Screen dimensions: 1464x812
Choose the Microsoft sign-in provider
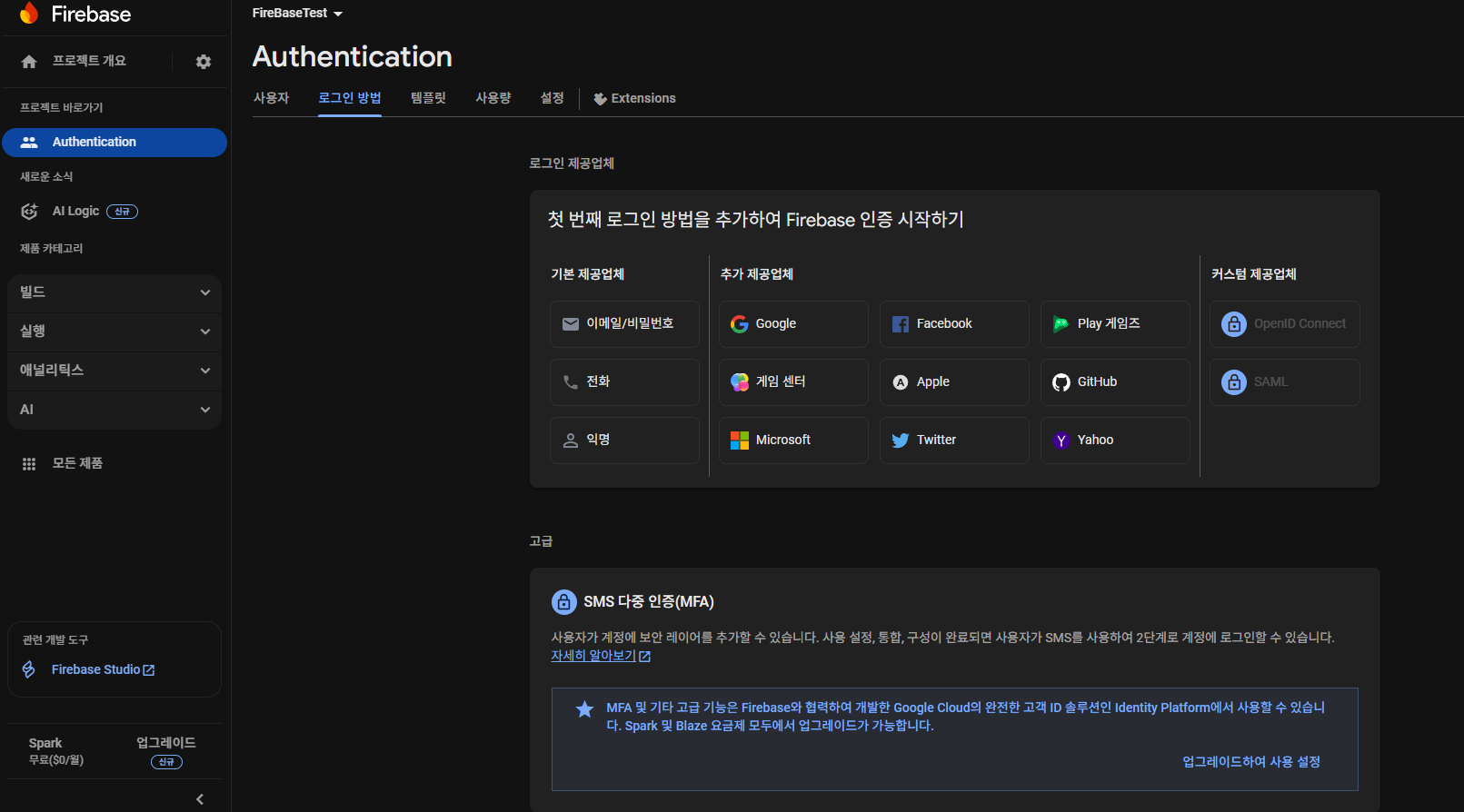point(793,441)
